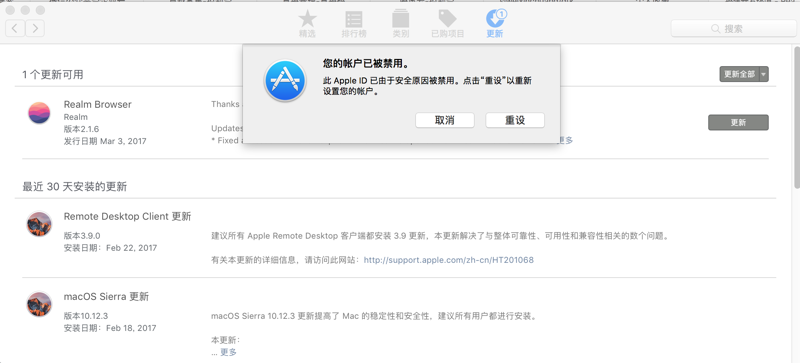Click the 安装日期: Feb 18, 2017 text
800x363 pixels.
tap(110, 328)
